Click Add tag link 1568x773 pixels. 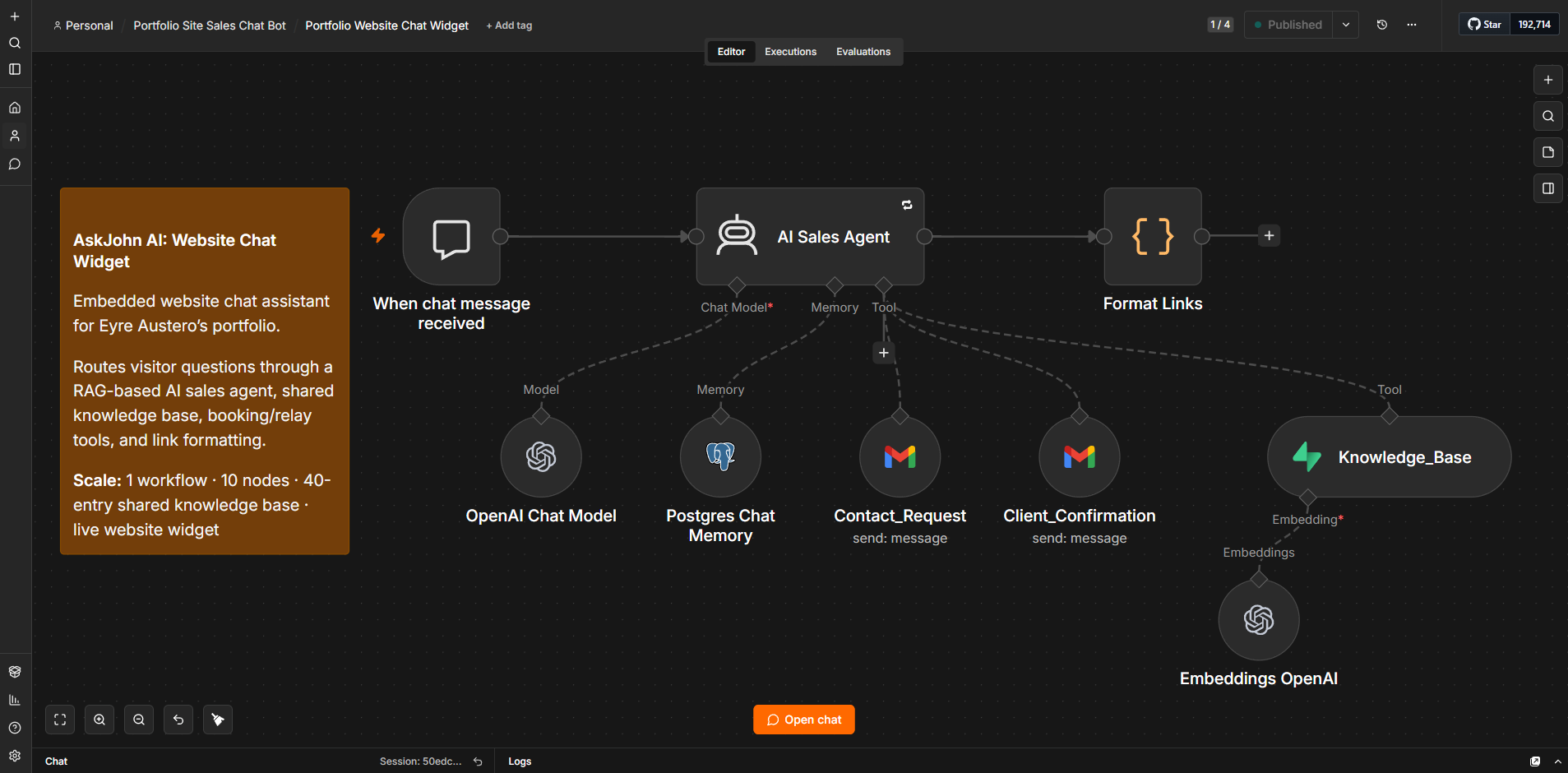point(509,25)
